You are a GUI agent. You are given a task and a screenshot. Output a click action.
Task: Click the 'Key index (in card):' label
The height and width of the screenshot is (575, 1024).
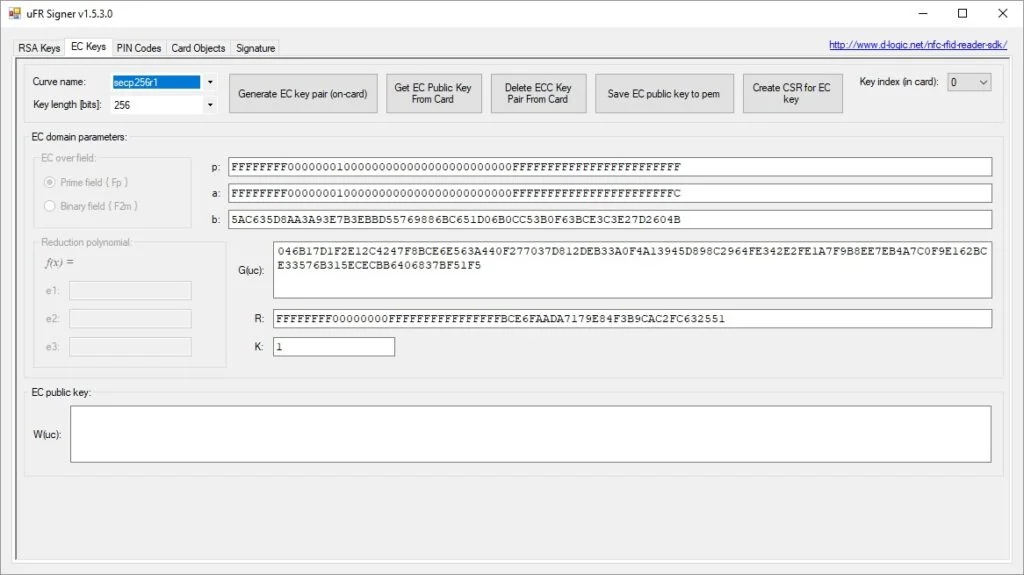click(x=899, y=82)
